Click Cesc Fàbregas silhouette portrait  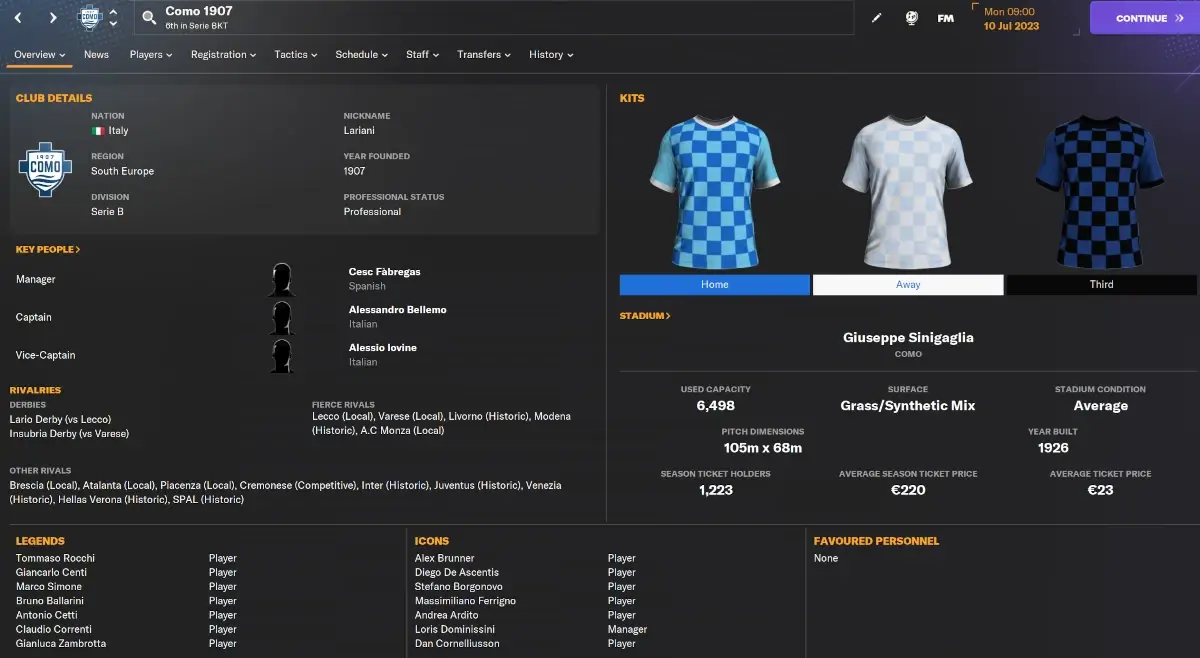[x=282, y=279]
